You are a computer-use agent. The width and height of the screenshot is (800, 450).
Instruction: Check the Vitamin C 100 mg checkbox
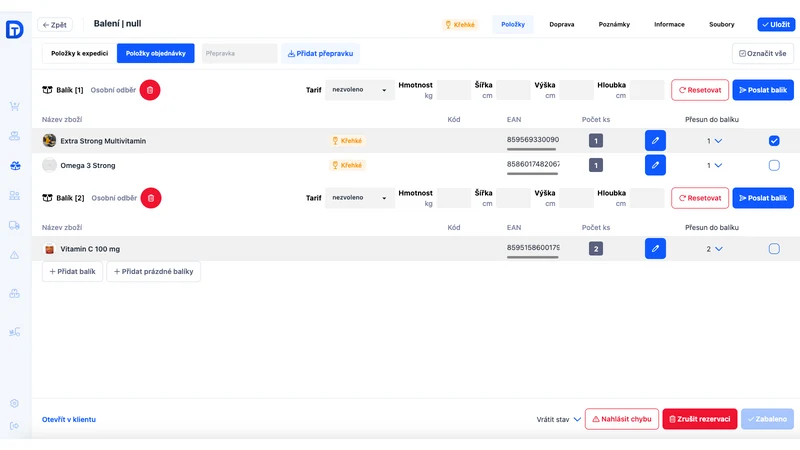pyautogui.click(x=774, y=249)
